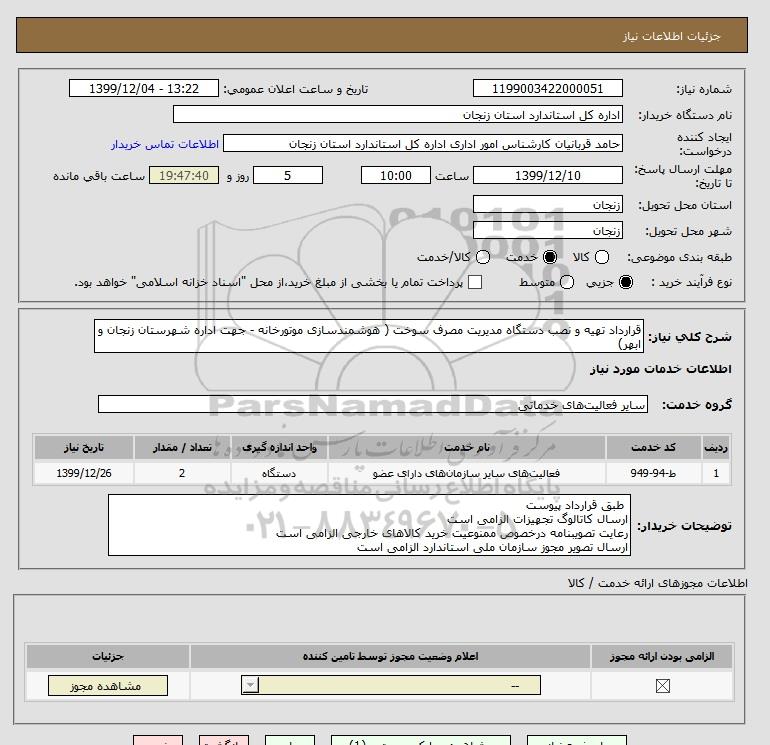Click the buyer organization name field
The width and height of the screenshot is (770, 745).
(x=398, y=114)
